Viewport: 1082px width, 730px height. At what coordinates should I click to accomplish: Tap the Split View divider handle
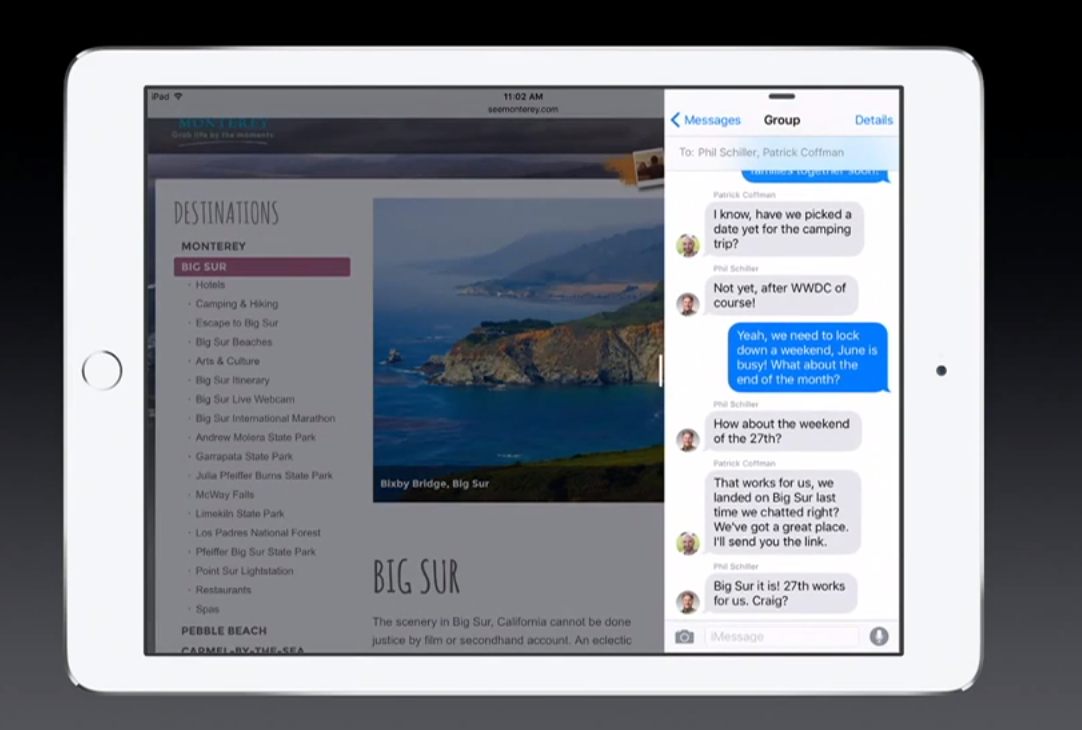pyautogui.click(x=662, y=372)
